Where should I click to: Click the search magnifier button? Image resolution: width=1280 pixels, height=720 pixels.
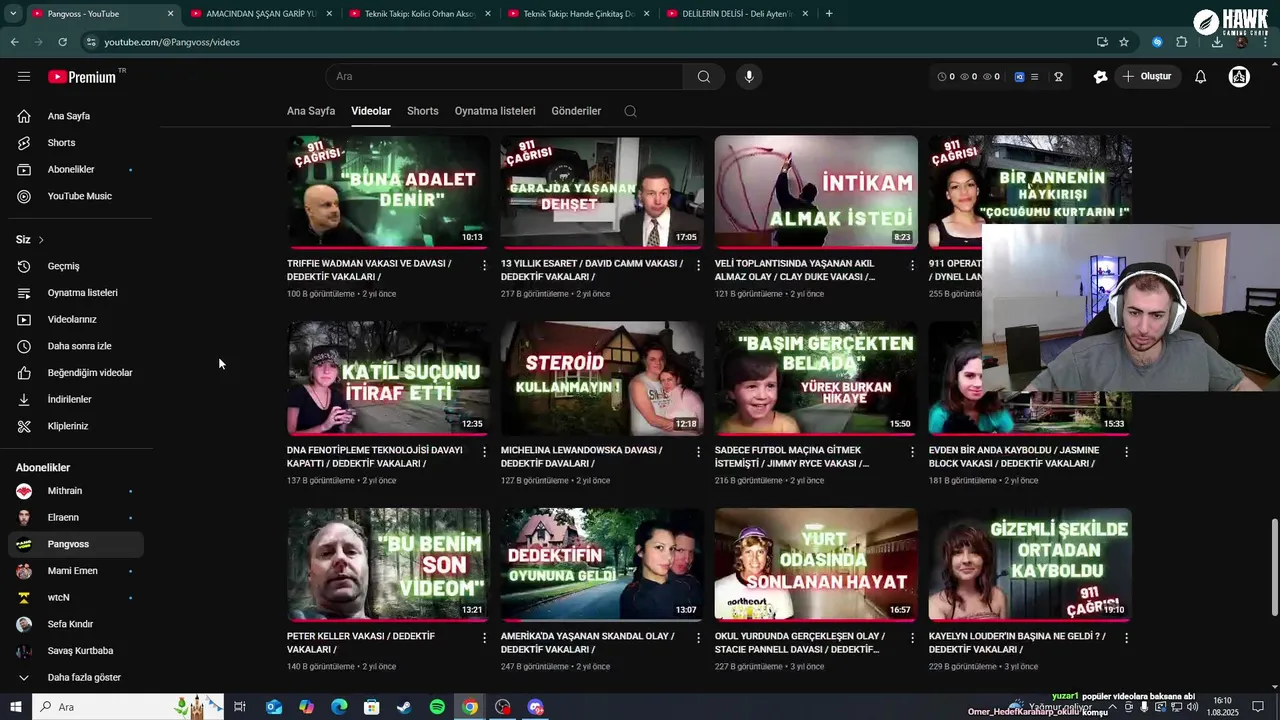point(704,76)
